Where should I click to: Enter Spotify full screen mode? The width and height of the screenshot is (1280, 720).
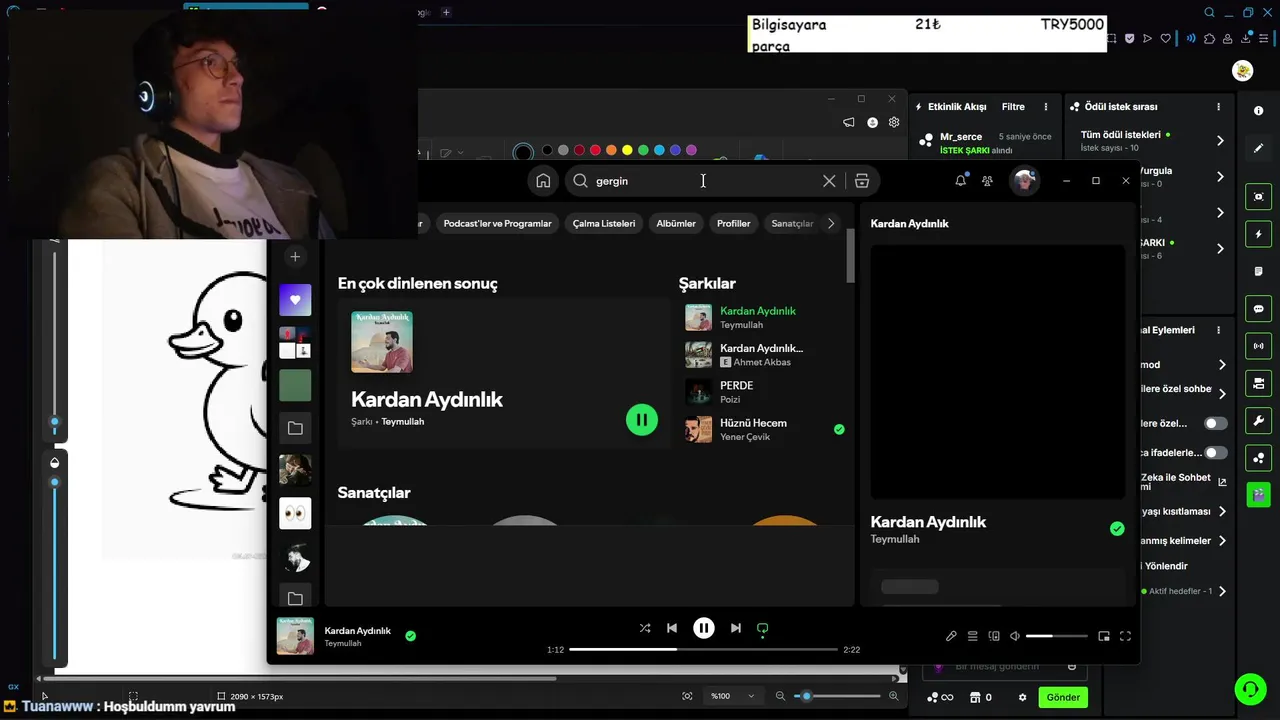tap(1125, 636)
